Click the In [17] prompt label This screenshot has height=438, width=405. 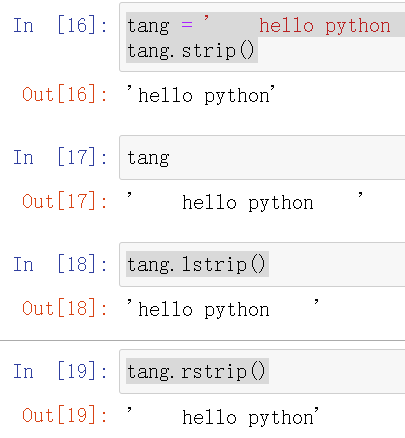(x=60, y=157)
